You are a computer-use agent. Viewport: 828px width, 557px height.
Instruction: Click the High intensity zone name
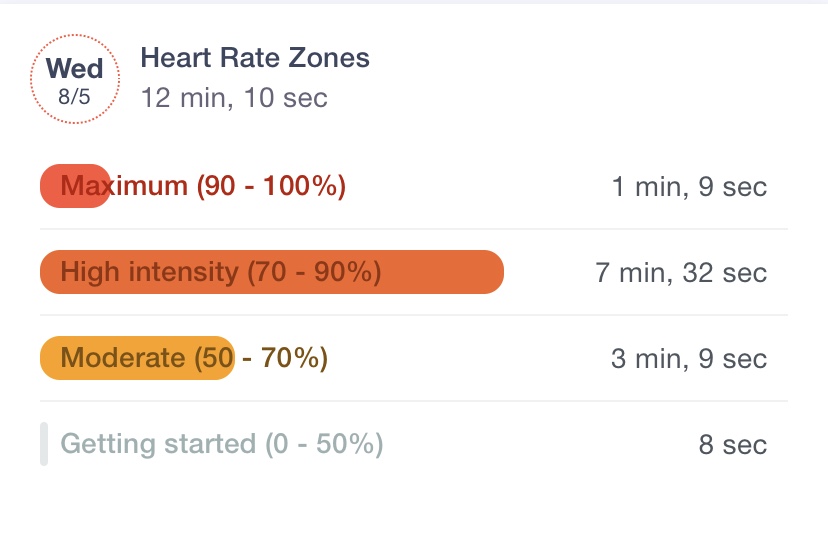click(150, 272)
